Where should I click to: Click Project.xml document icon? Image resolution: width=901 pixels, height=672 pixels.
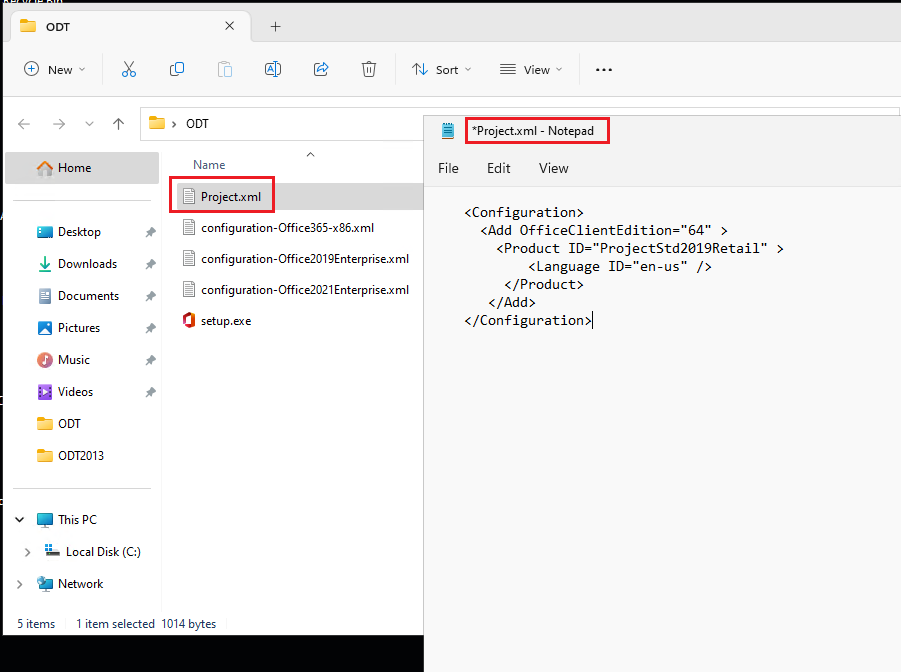[x=188, y=197]
